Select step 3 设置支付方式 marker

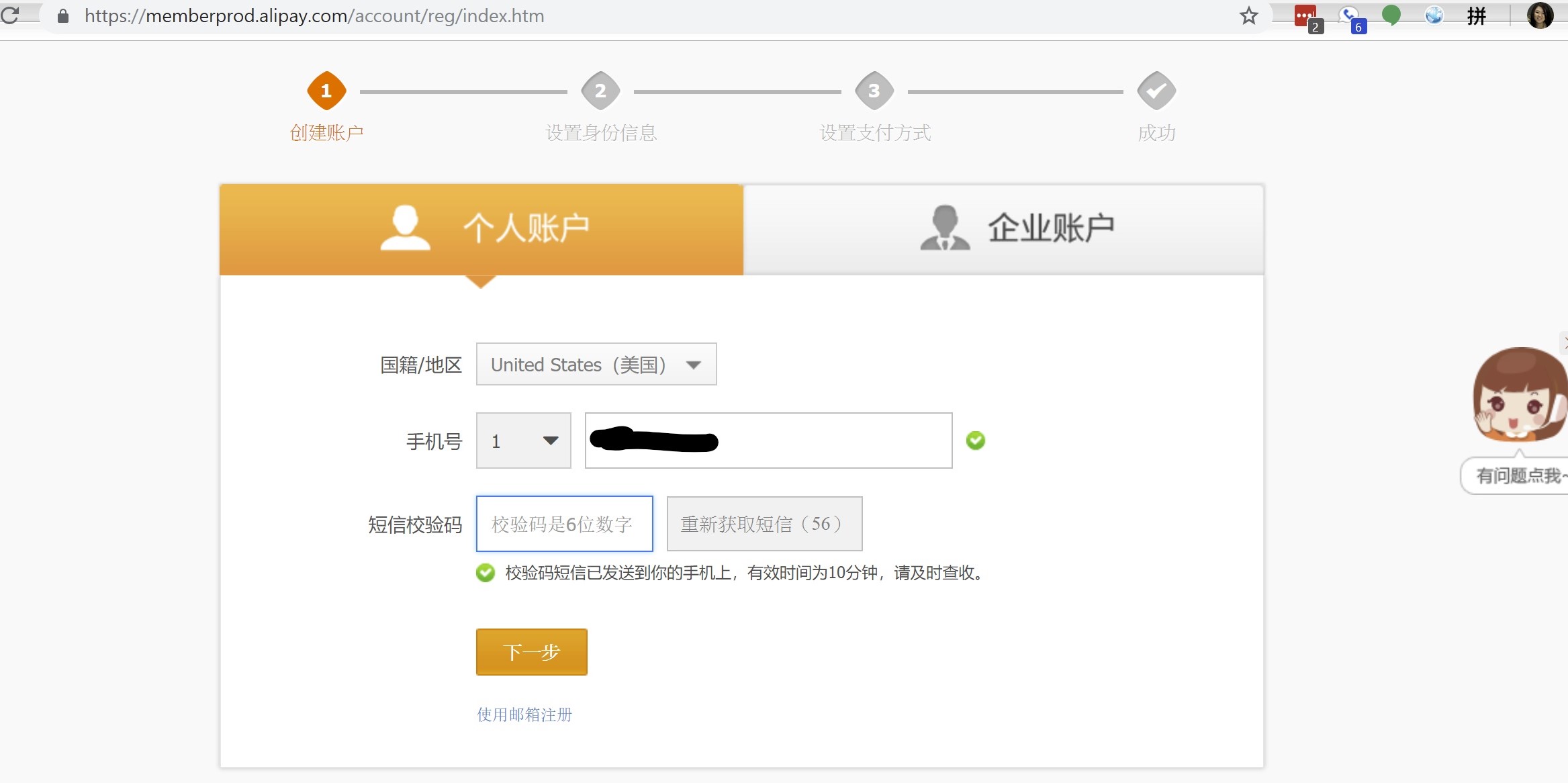click(x=874, y=91)
